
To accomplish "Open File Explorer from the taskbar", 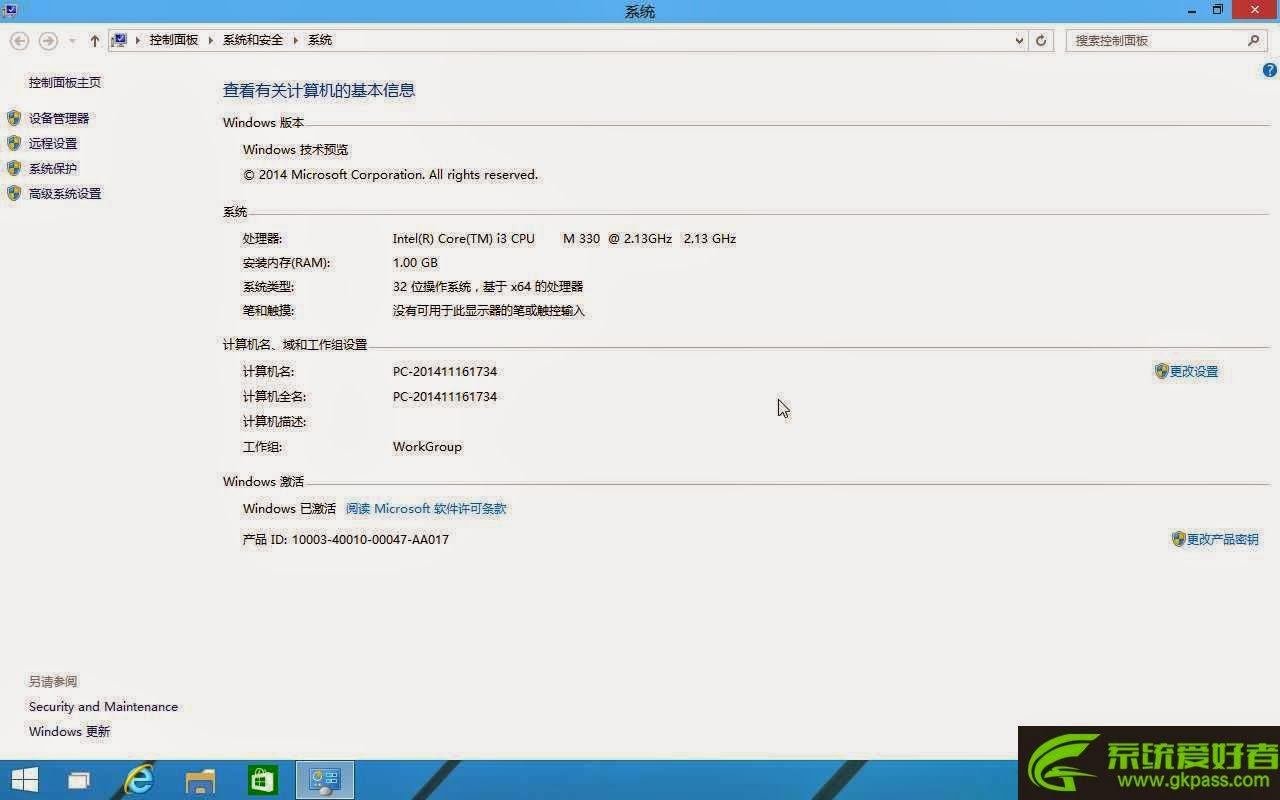I will click(201, 780).
